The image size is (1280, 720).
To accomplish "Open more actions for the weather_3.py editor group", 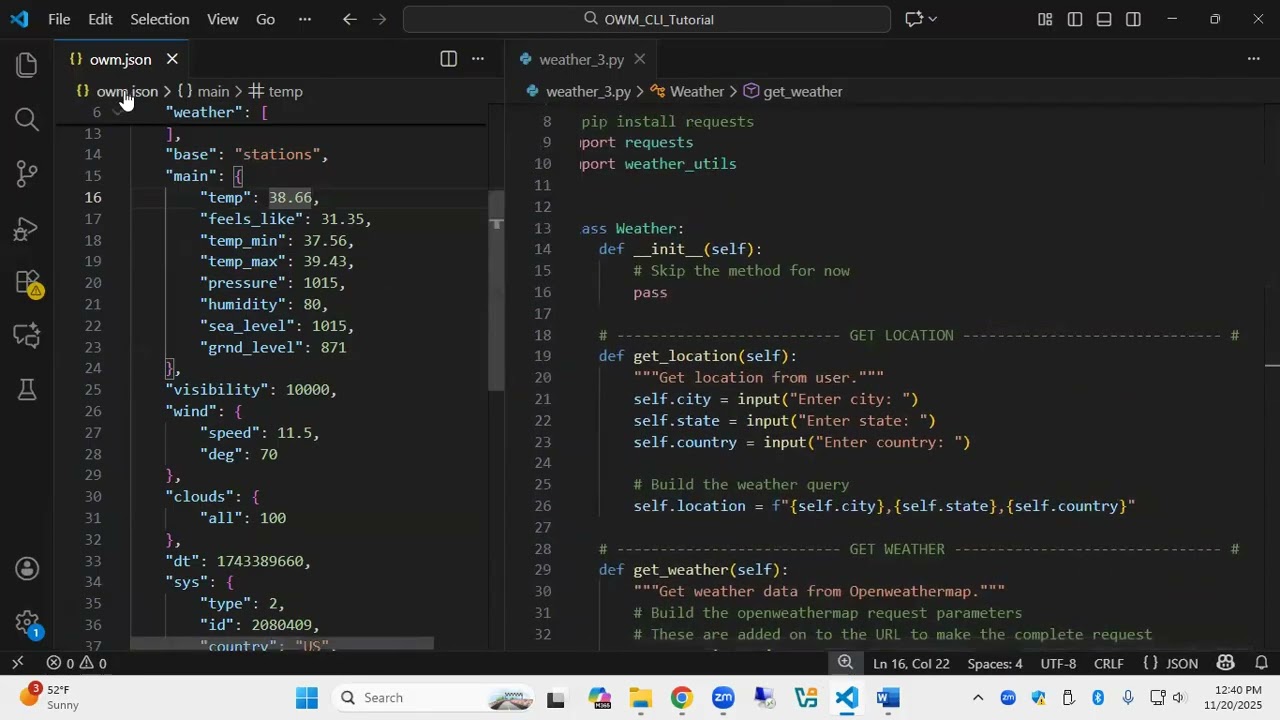I will (1253, 59).
